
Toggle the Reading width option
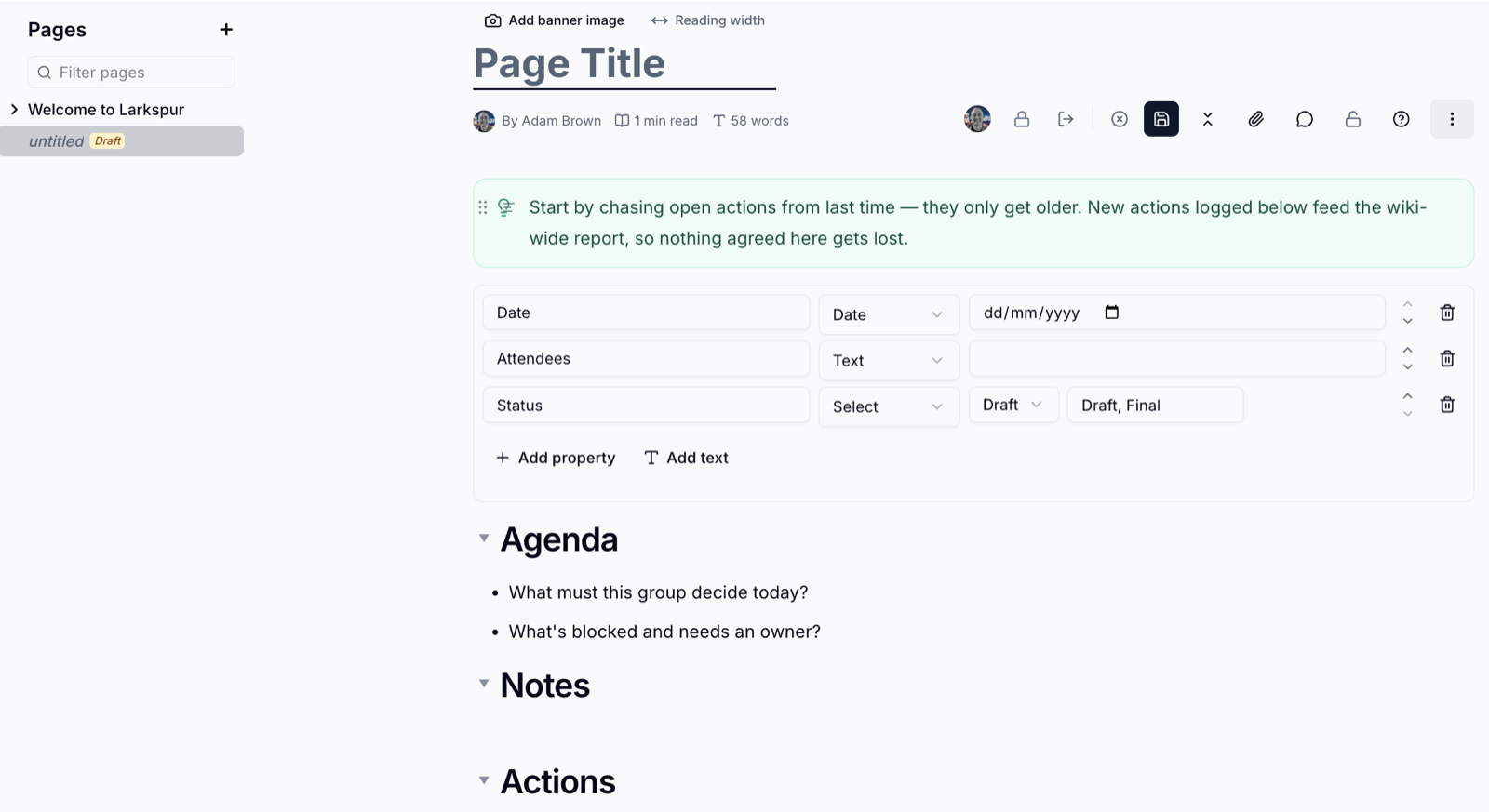click(x=708, y=20)
